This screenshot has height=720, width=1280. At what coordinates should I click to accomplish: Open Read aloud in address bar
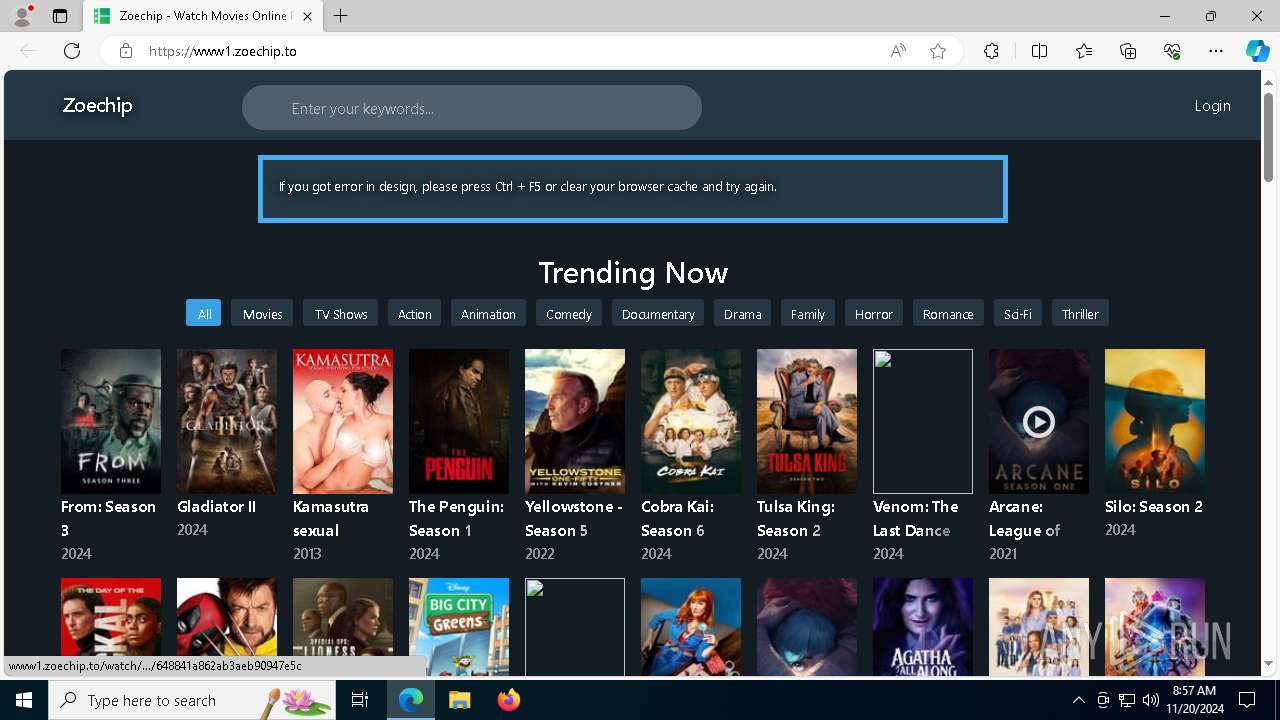(898, 51)
